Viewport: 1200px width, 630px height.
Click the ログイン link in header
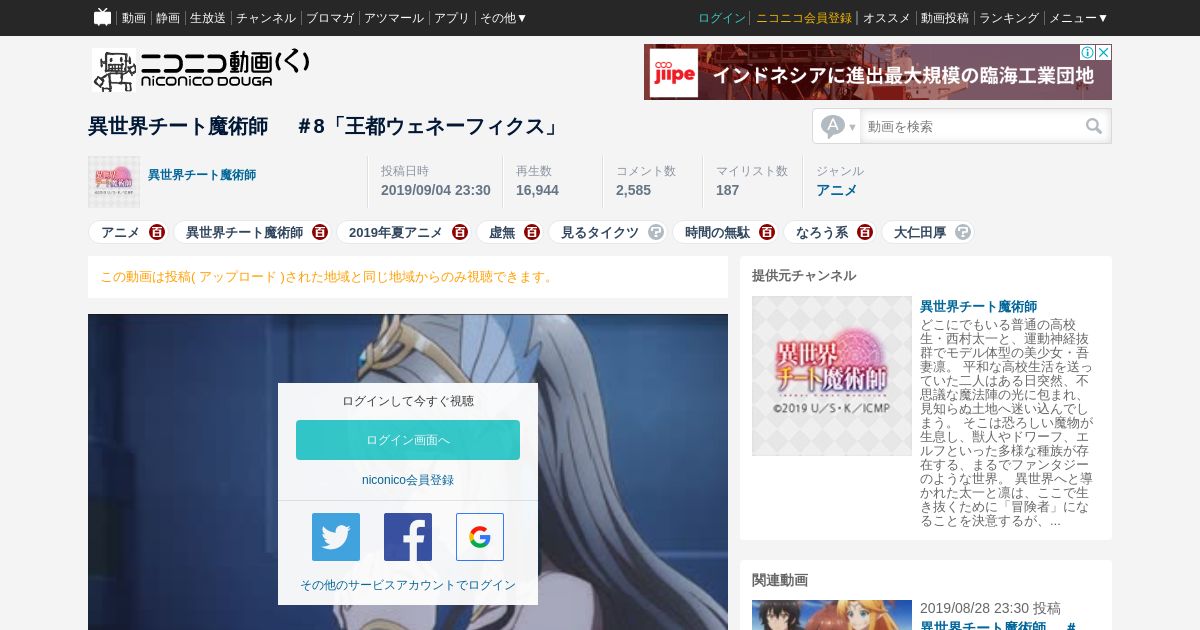pyautogui.click(x=722, y=18)
